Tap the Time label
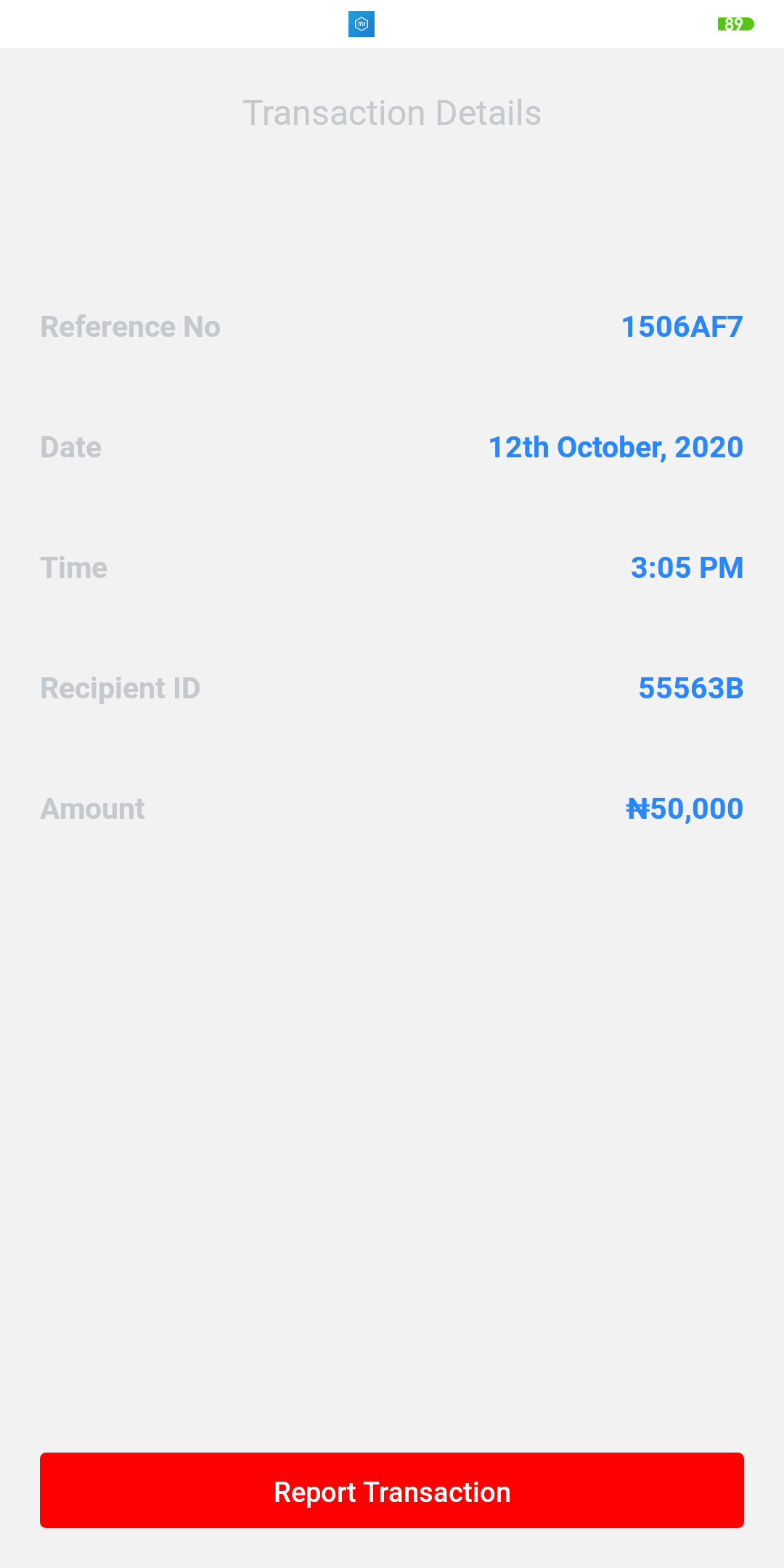The width and height of the screenshot is (784, 1568). click(74, 568)
